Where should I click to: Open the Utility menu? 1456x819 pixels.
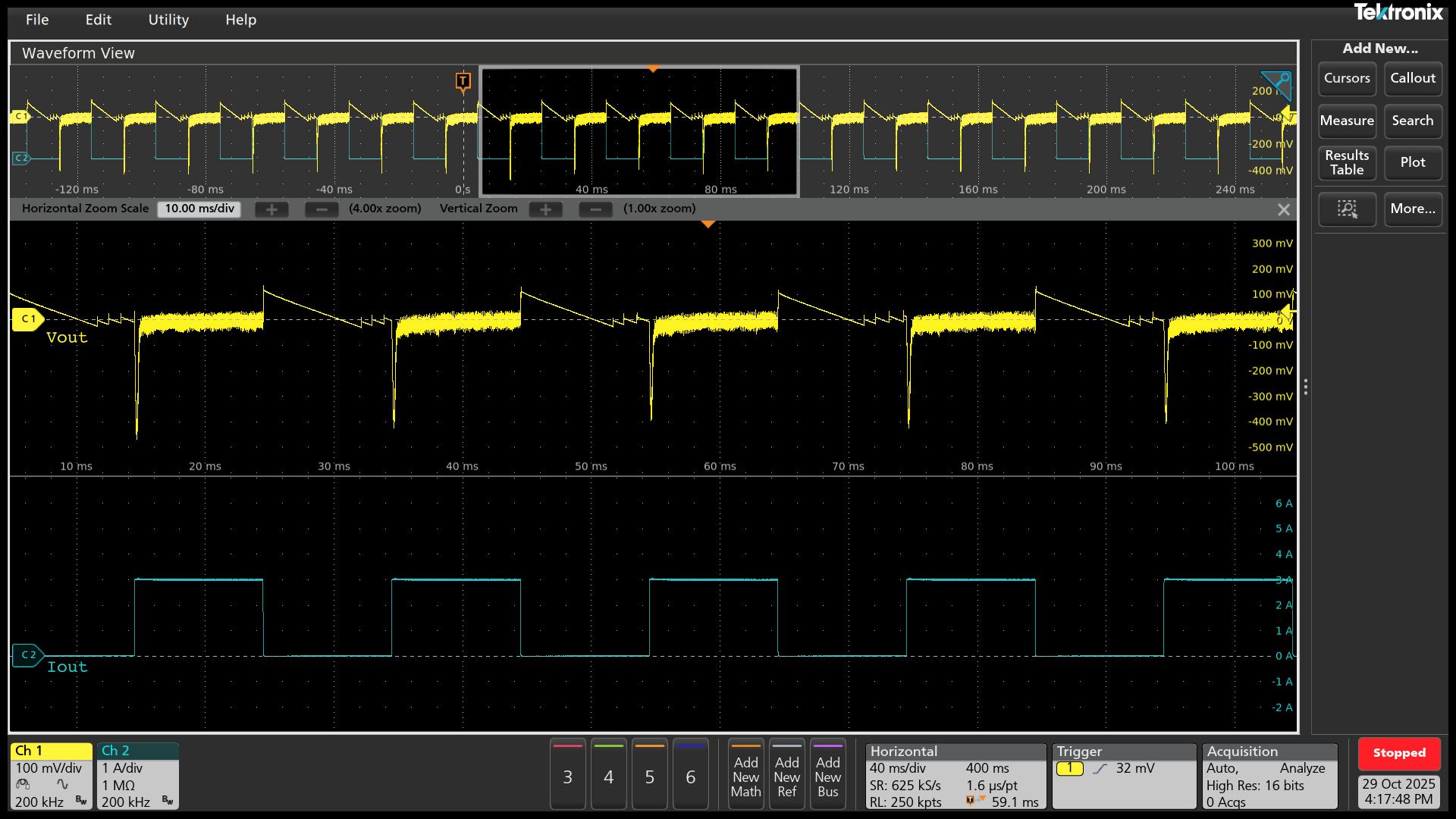pos(168,20)
